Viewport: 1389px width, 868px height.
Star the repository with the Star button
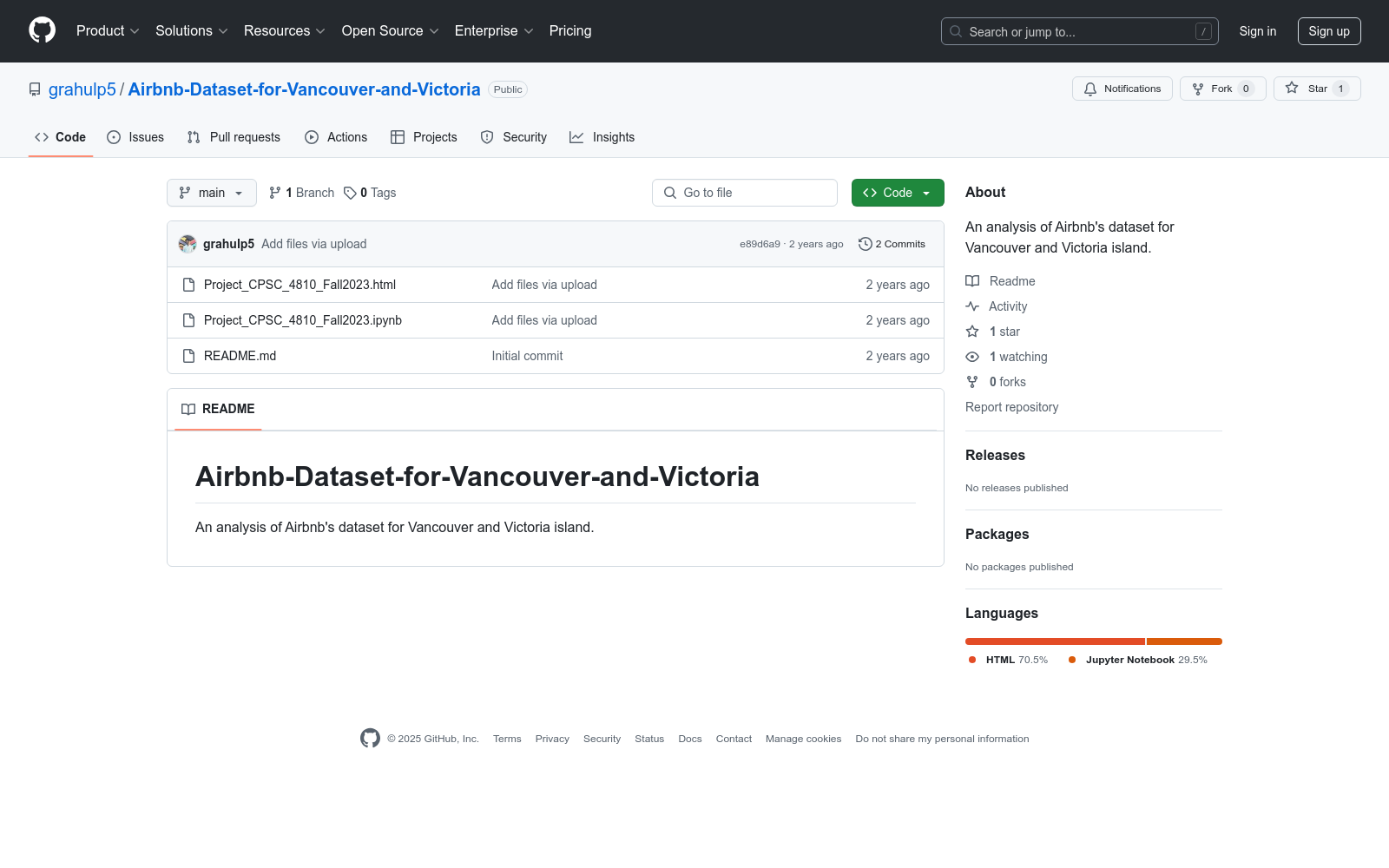tap(1317, 89)
